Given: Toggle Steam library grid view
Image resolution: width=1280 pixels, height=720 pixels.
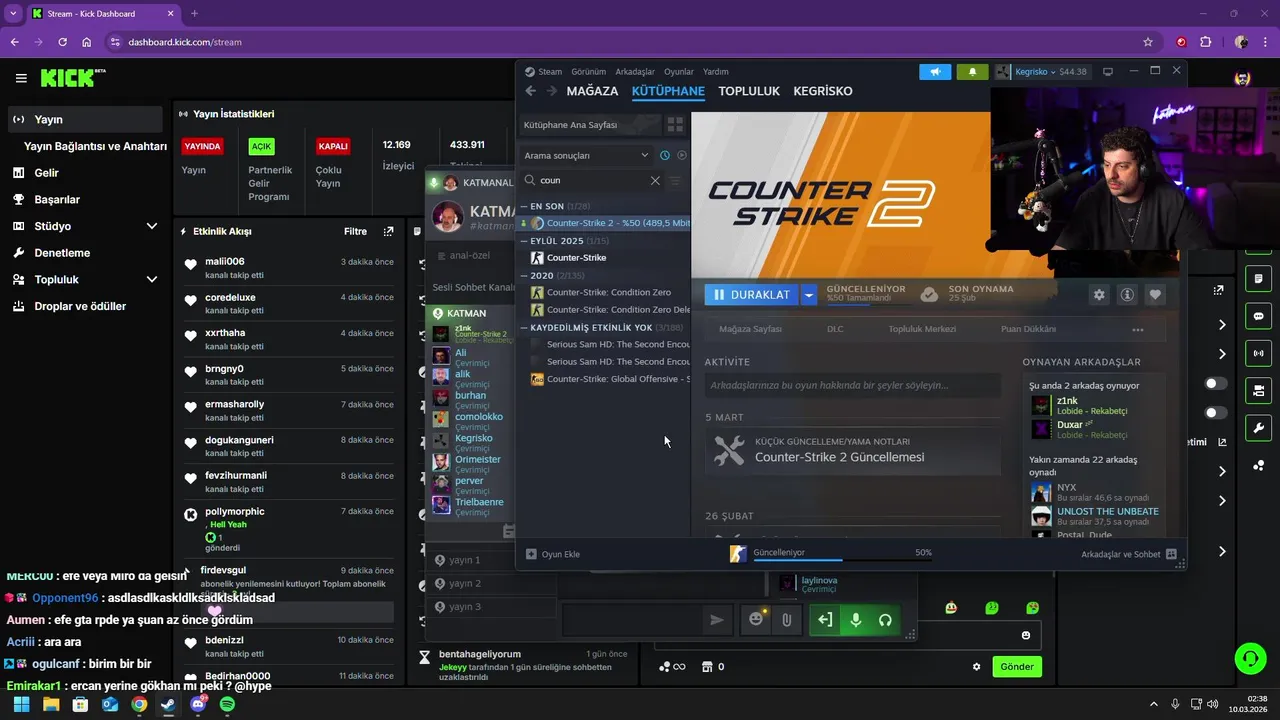Looking at the screenshot, I should [675, 125].
